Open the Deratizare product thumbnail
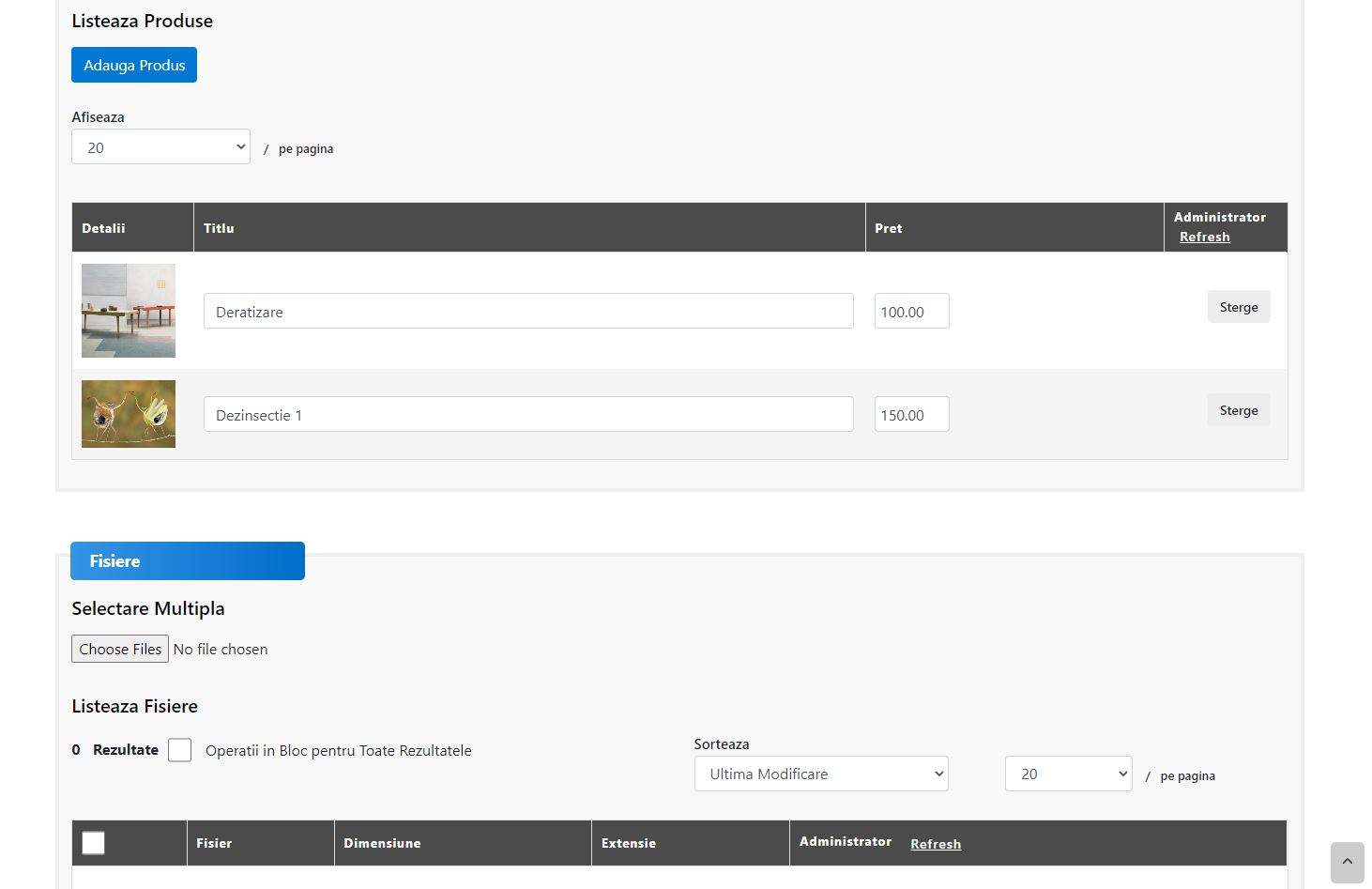 (129, 311)
